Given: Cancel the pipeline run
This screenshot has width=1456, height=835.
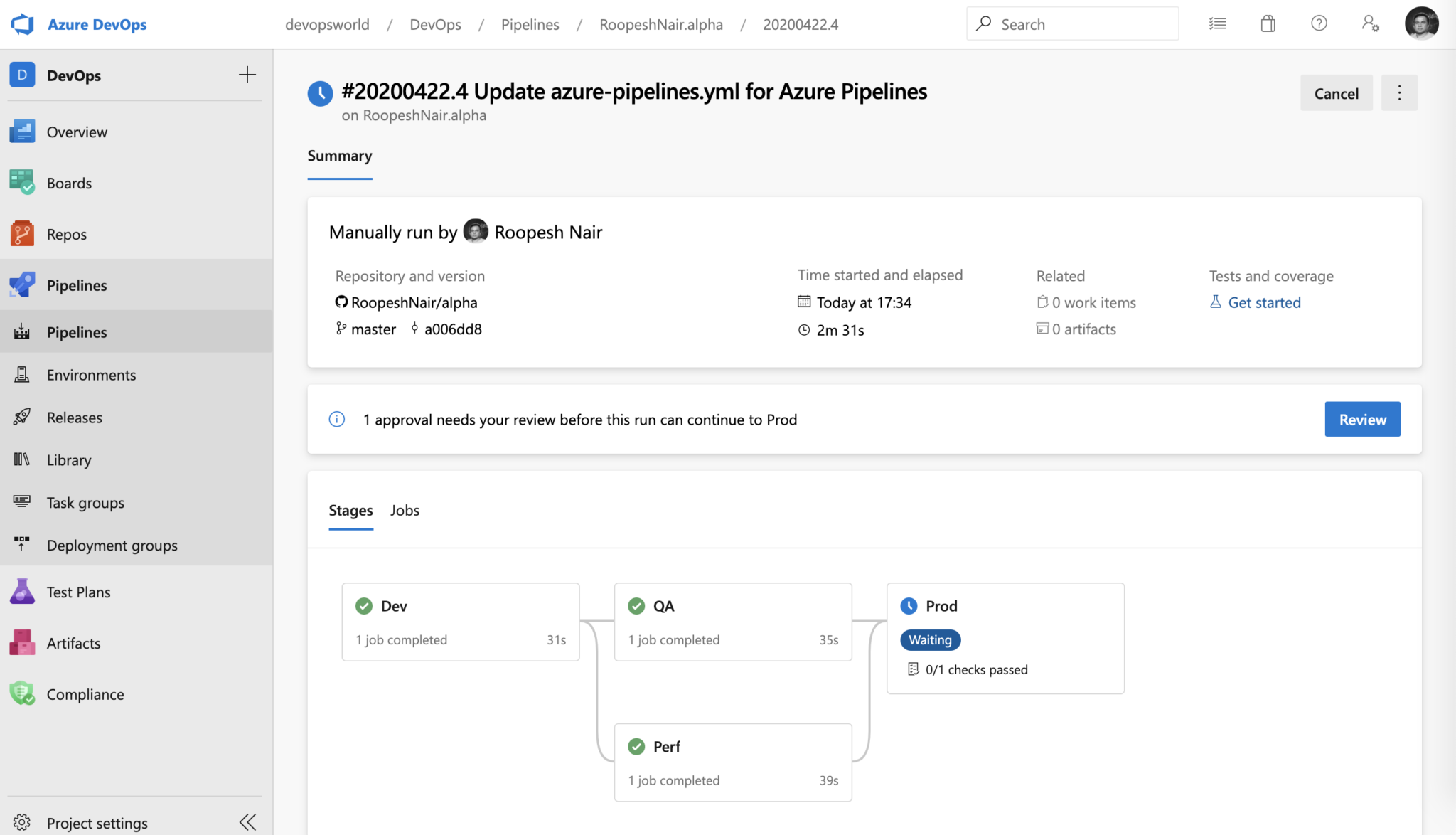Looking at the screenshot, I should click(1336, 93).
